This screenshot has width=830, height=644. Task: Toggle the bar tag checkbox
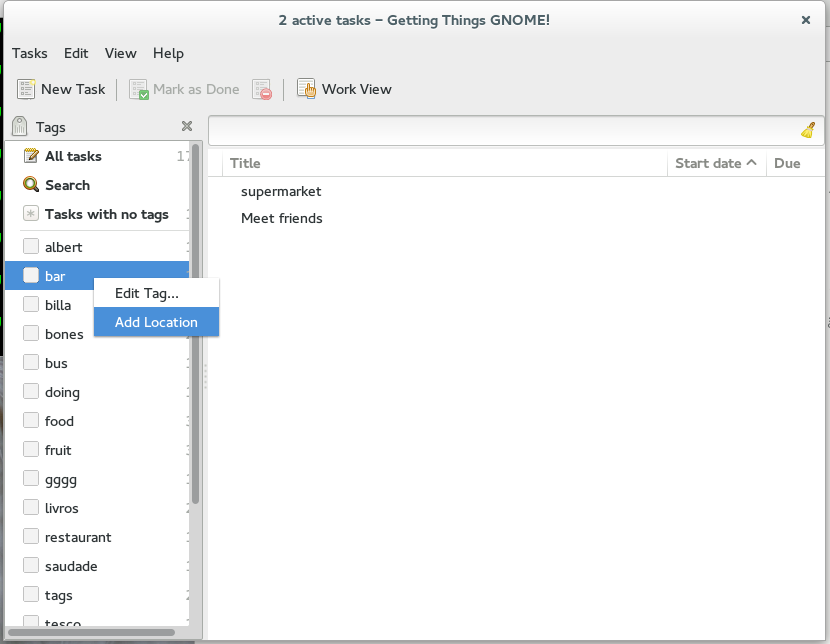(31, 275)
